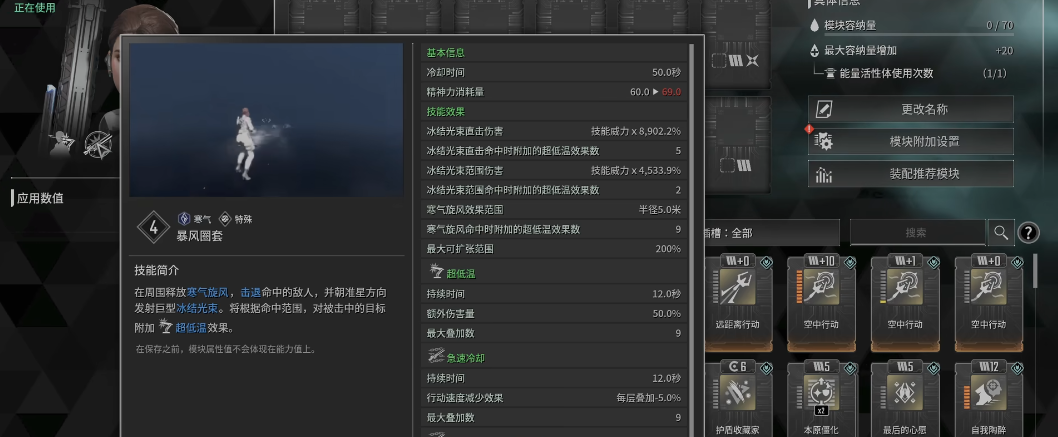The width and height of the screenshot is (1058, 437).
Task: Click the 技能效果 heading
Action: click(x=445, y=112)
